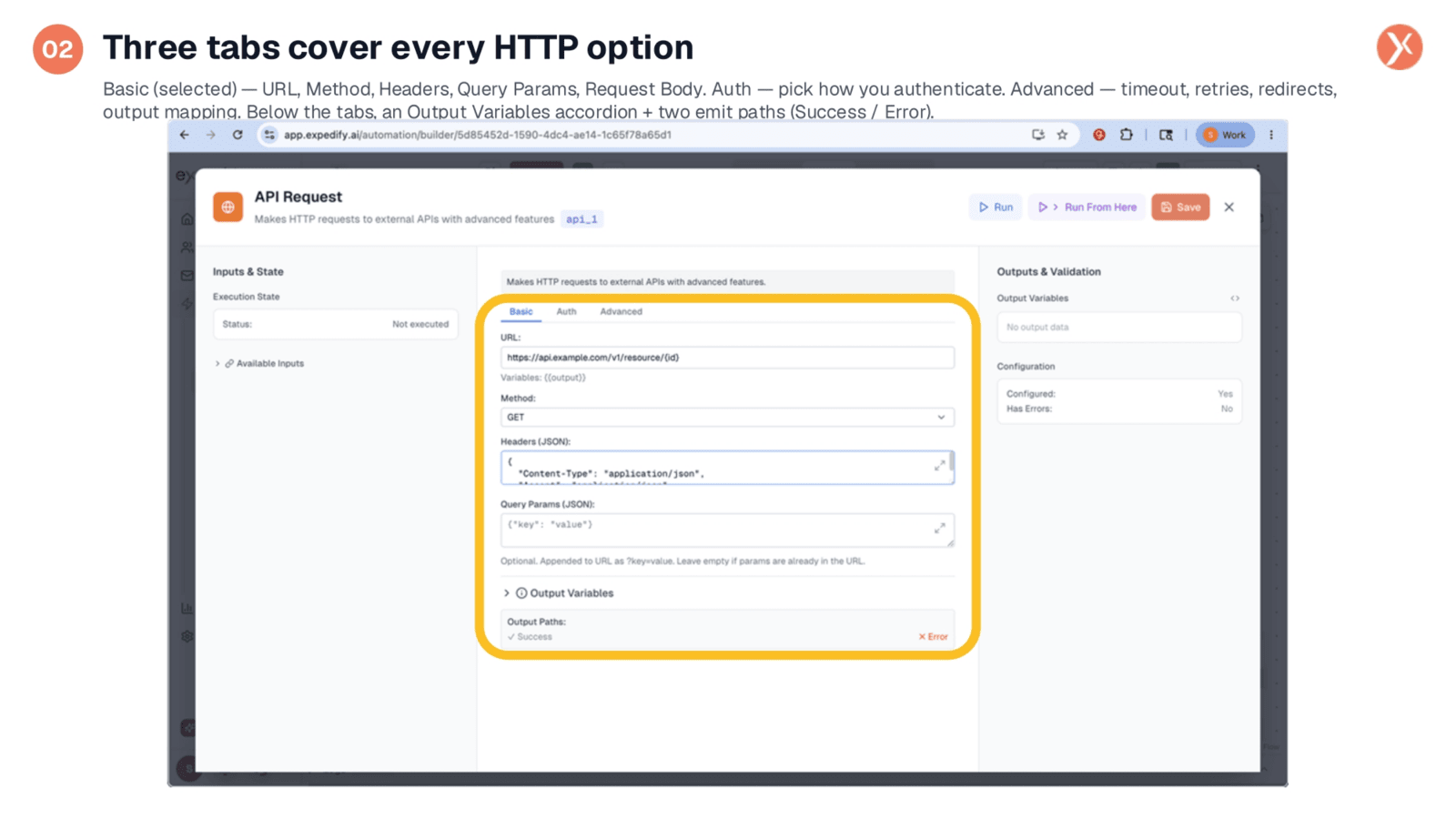Select the Success output path
Screen dimensions: 1456x819
pyautogui.click(x=530, y=637)
